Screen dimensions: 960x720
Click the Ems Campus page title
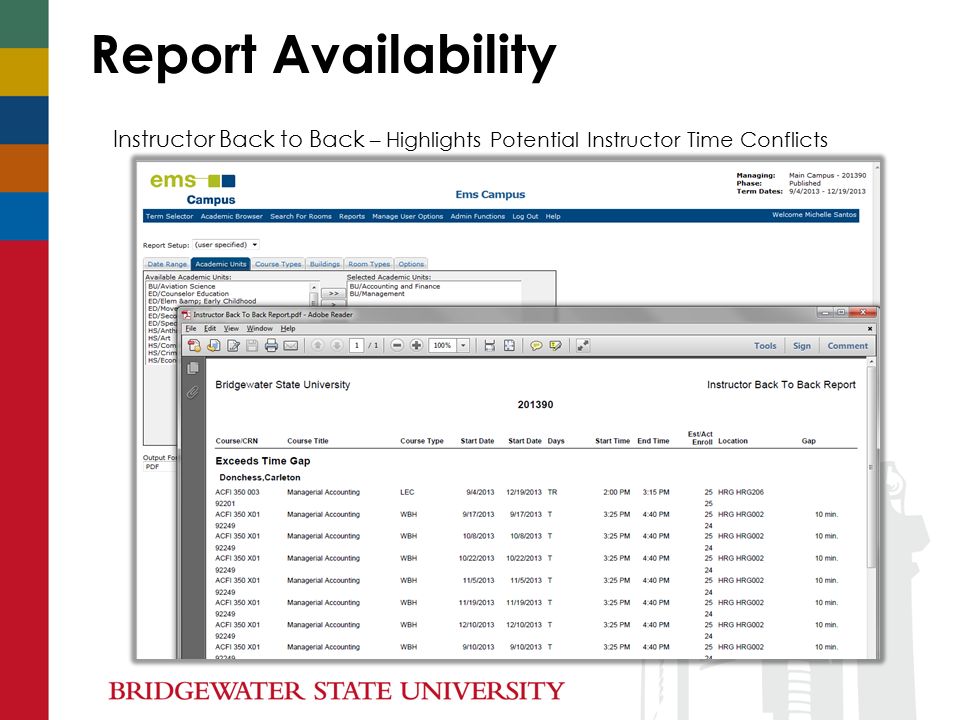coord(490,194)
